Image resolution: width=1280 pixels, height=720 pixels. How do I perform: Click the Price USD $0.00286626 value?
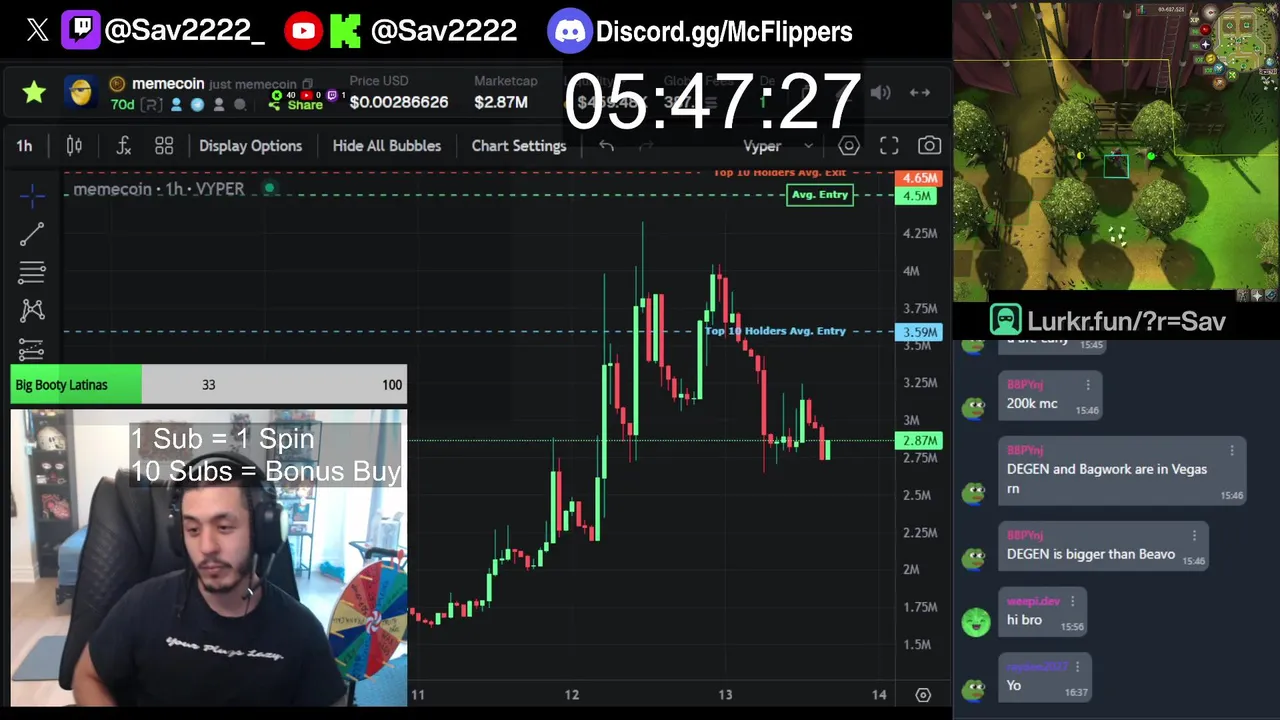[x=399, y=102]
